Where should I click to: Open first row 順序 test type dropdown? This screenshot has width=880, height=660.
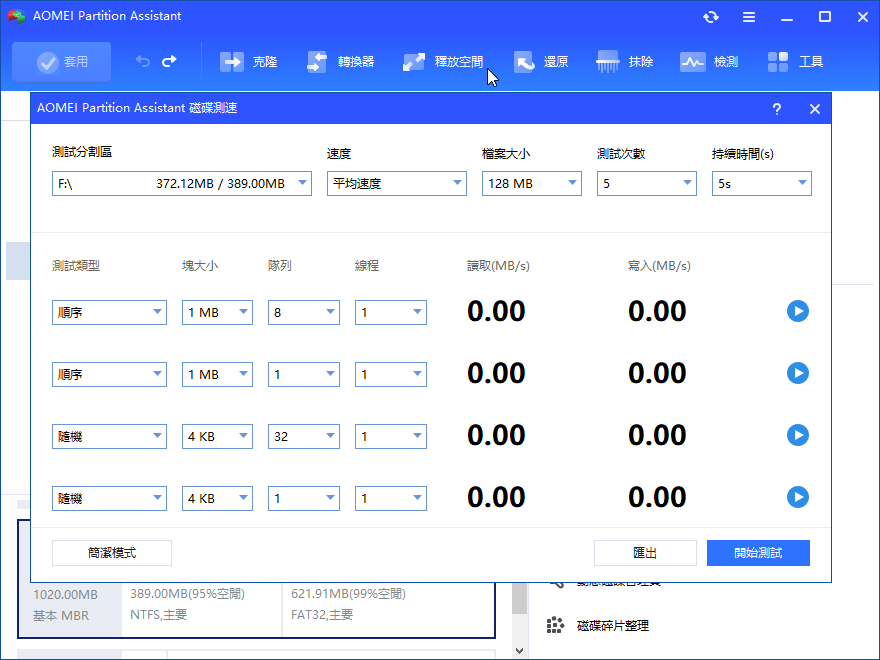109,313
